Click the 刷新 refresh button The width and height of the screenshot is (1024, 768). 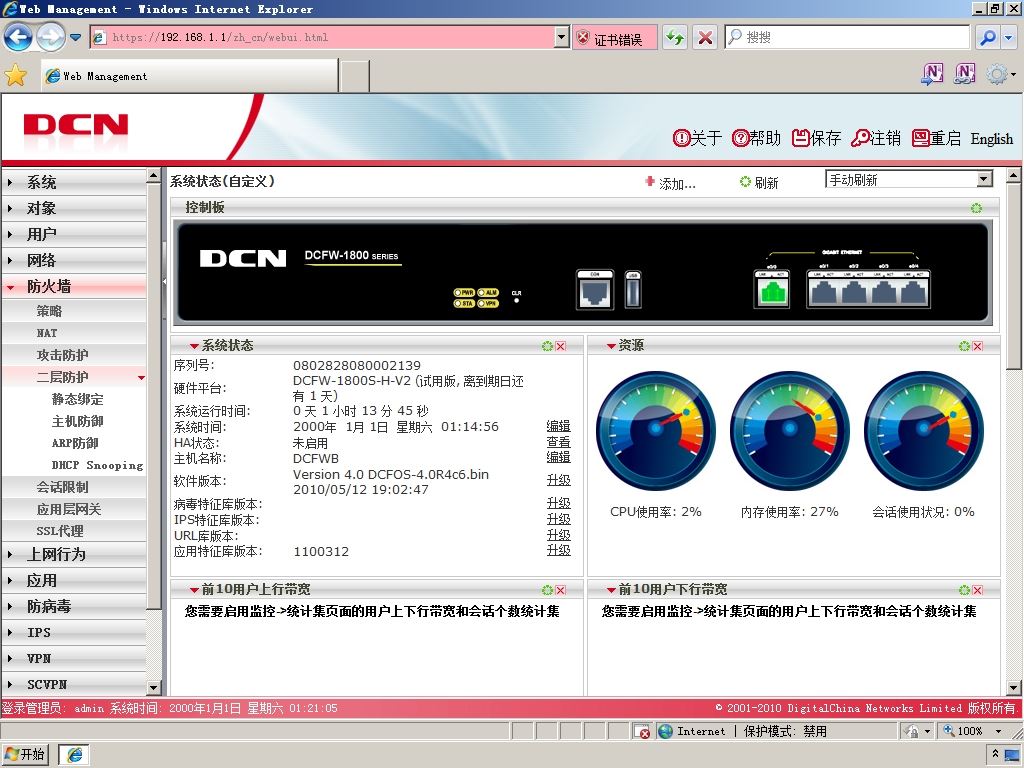point(759,183)
